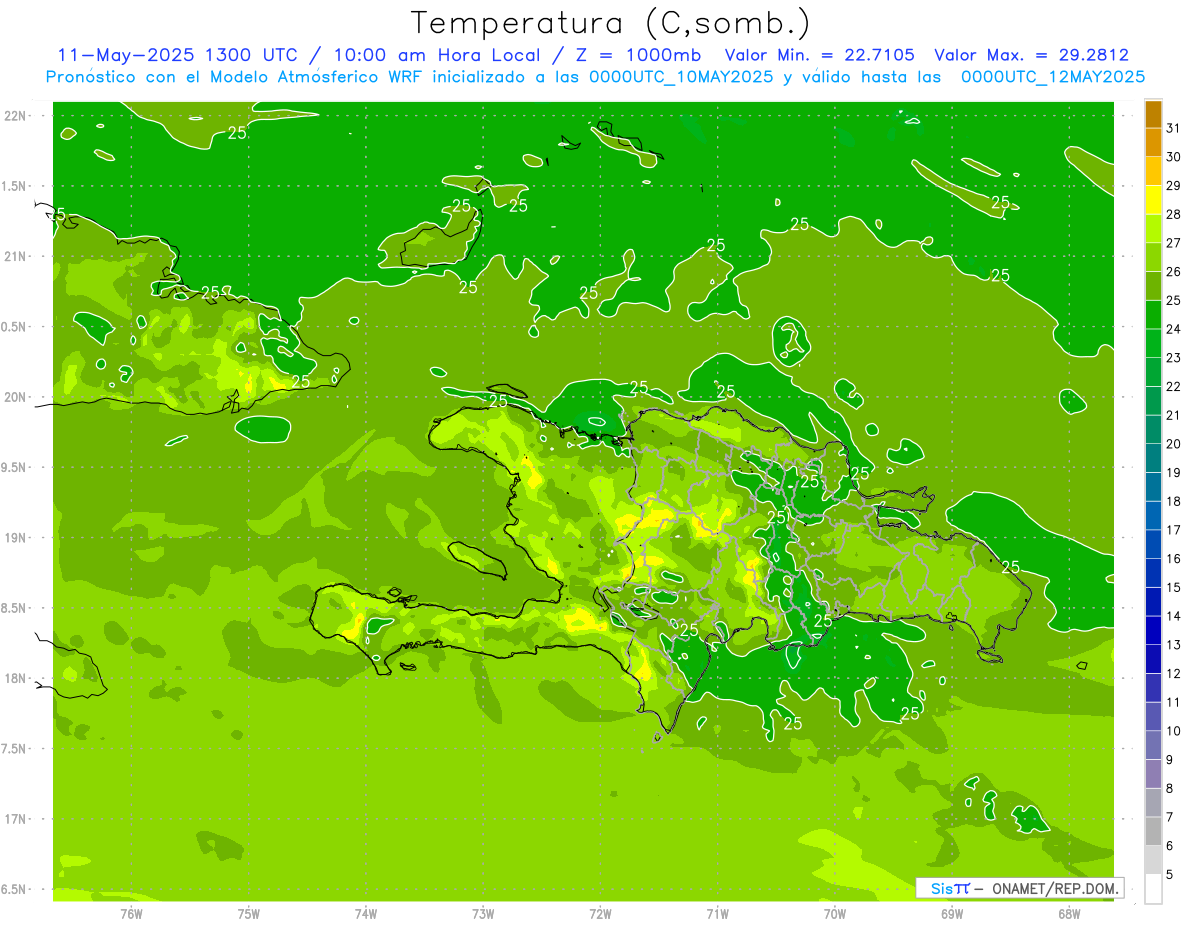Viewport: 1200px width, 927px height.
Task: Click the "Z = 1000mb" level text
Action: [636, 55]
